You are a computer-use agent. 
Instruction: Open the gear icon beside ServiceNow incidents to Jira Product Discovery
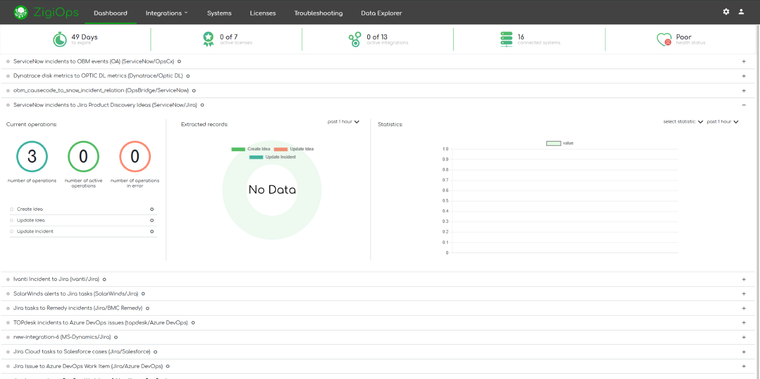pyautogui.click(x=202, y=105)
